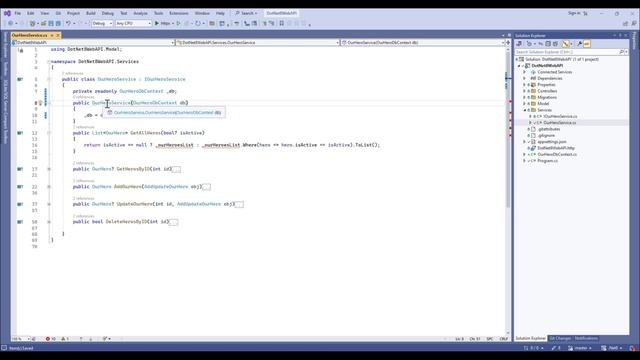
Task: Click the Start Without Debugging outline play icon
Action: pyautogui.click(x=178, y=24)
